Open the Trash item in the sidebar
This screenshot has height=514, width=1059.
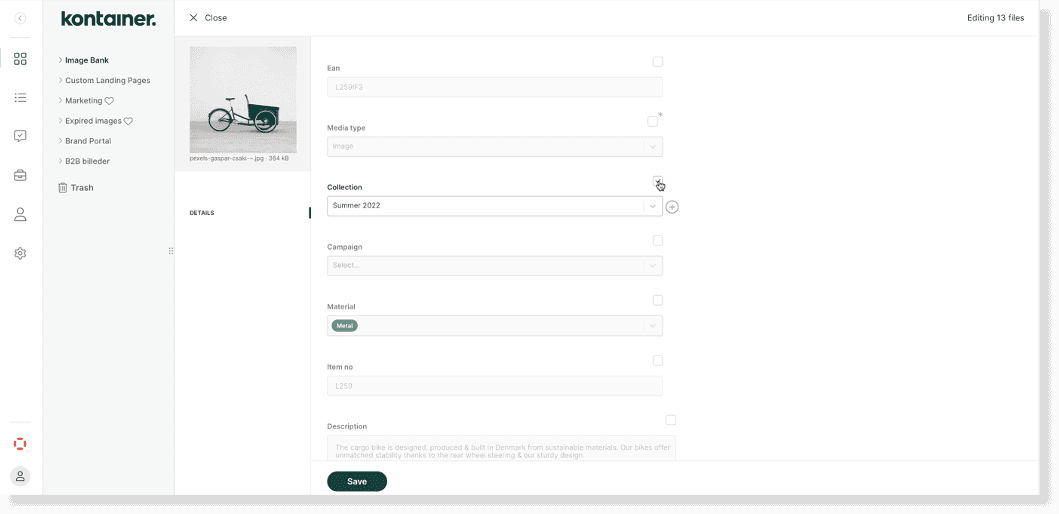(76, 188)
